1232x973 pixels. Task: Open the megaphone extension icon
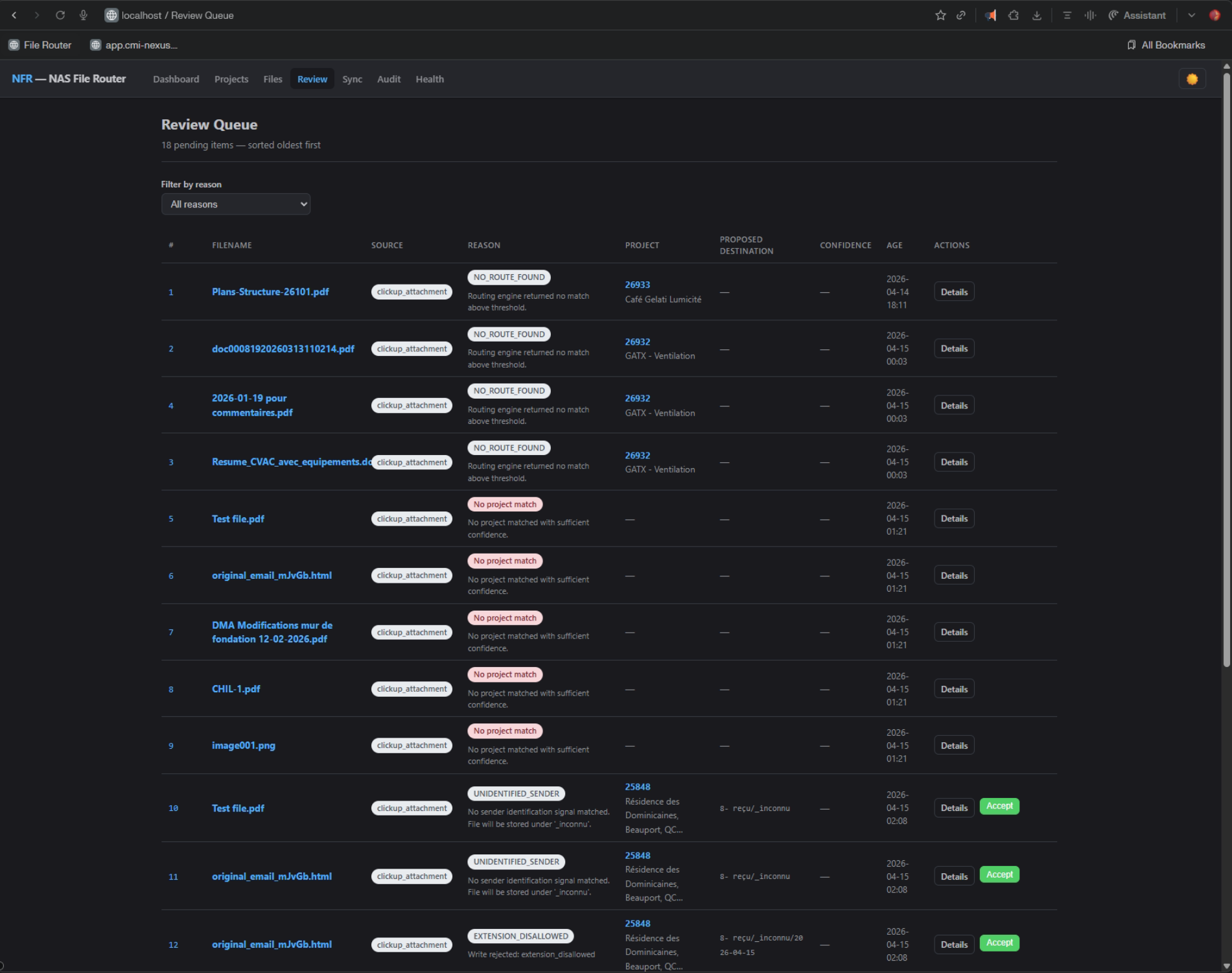pyautogui.click(x=990, y=16)
